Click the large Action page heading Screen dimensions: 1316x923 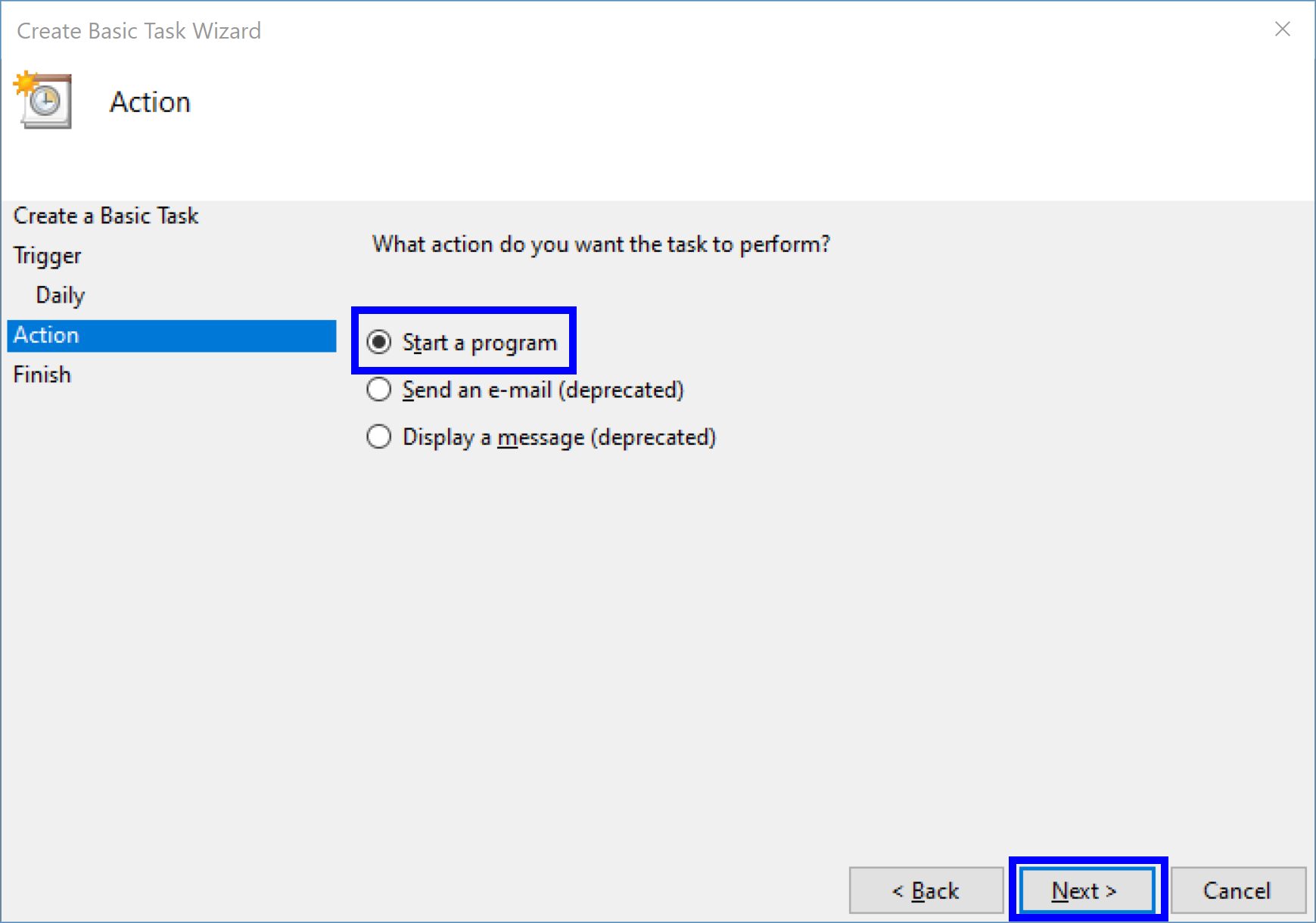click(x=150, y=102)
